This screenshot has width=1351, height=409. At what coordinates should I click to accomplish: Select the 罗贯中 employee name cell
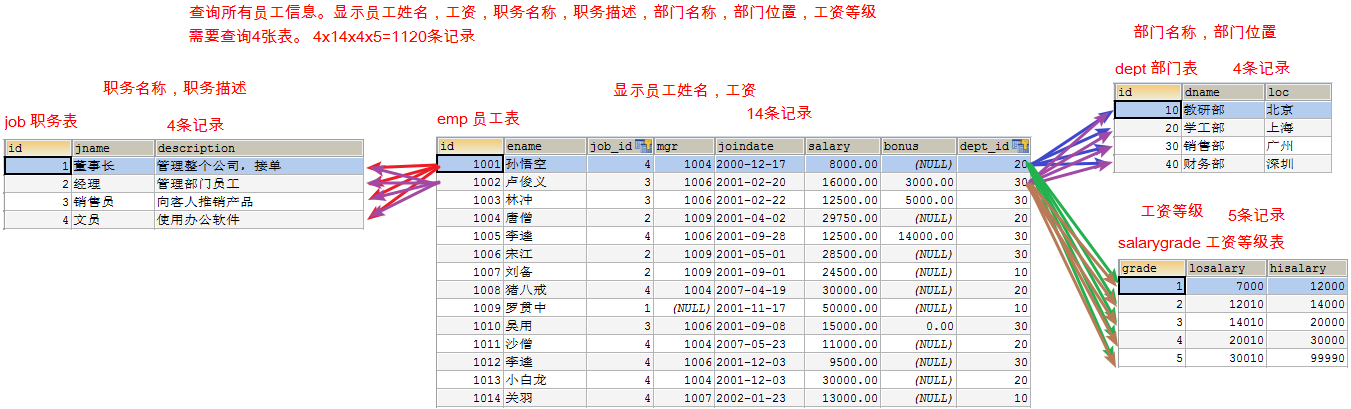[x=544, y=308]
